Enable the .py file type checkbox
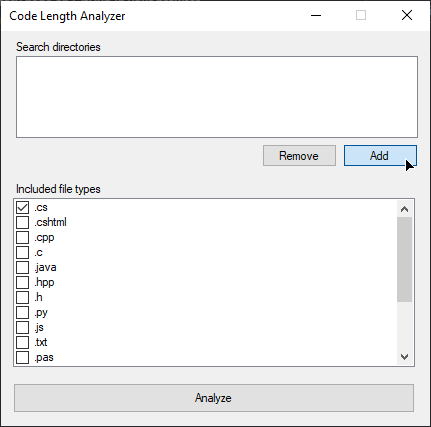The image size is (431, 427). click(22, 312)
